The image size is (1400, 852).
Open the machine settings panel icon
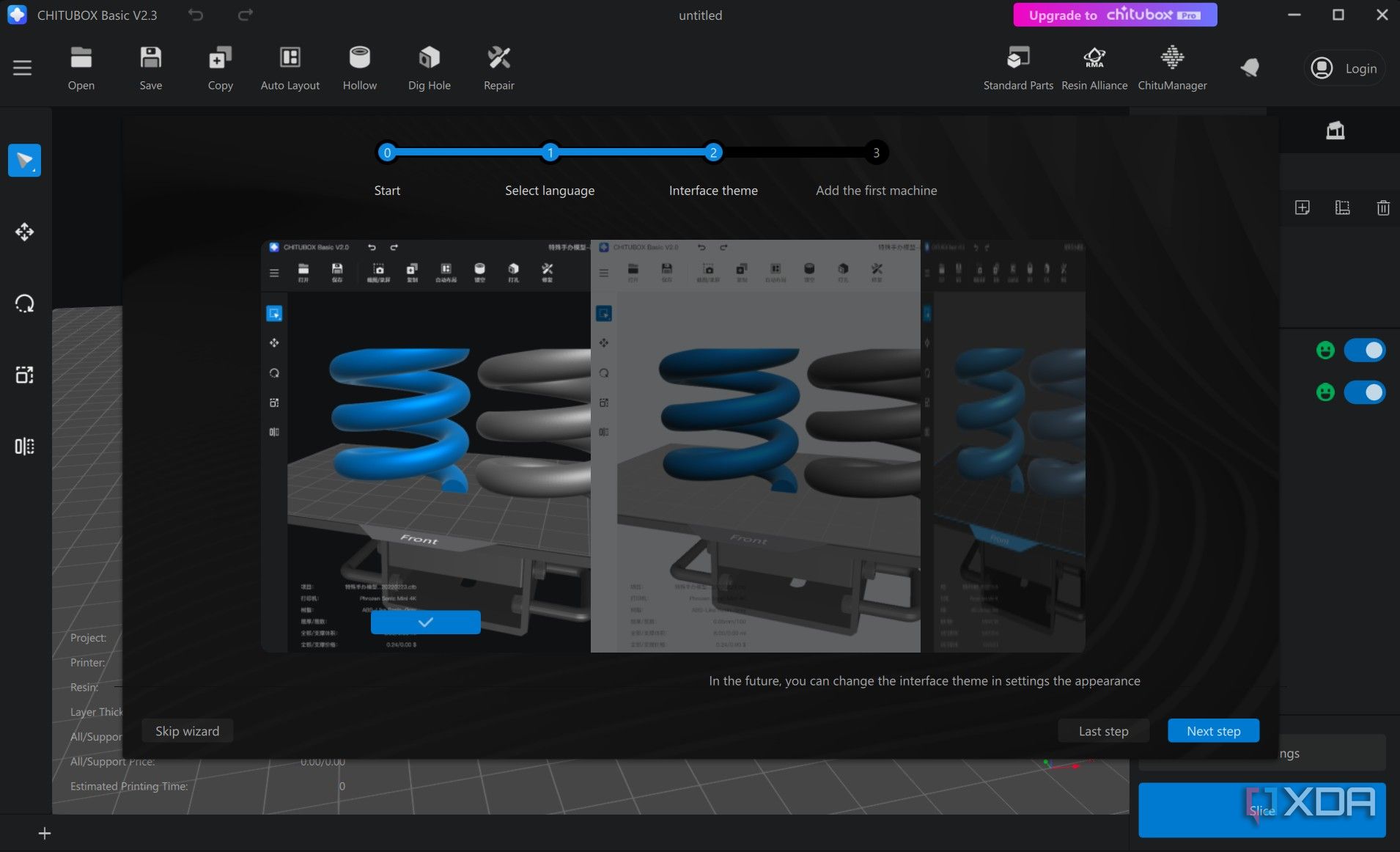click(1335, 131)
